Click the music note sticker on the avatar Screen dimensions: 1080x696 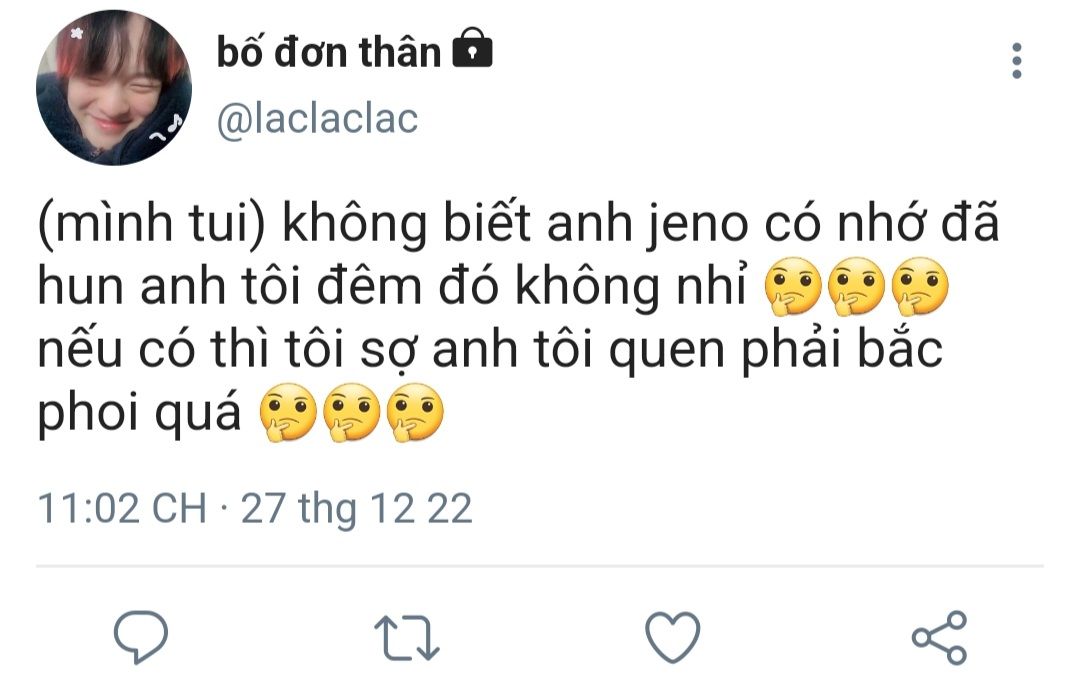pos(167,128)
